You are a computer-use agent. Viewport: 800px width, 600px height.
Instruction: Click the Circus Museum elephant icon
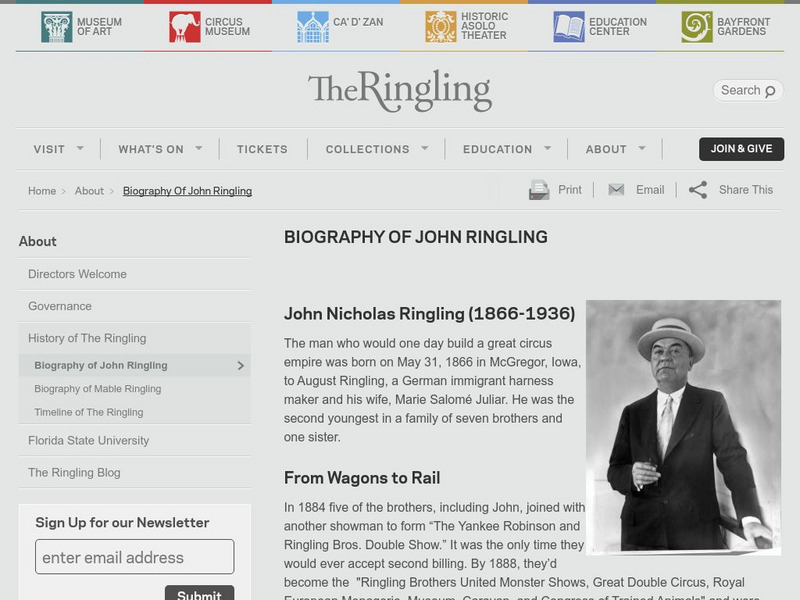click(185, 27)
